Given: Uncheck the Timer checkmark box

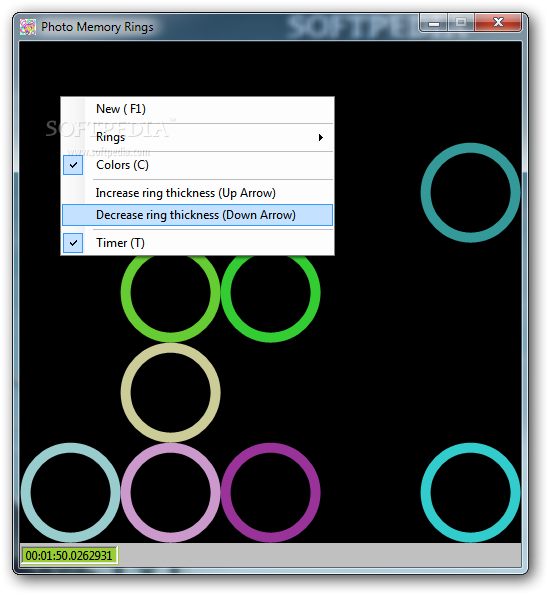Looking at the screenshot, I should tap(73, 243).
